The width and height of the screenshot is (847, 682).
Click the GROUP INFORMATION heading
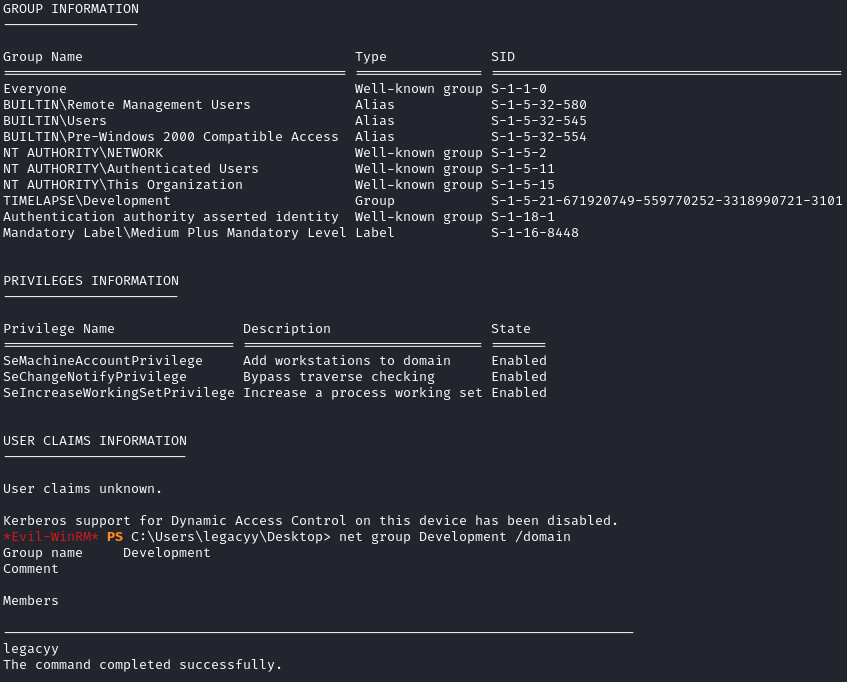pos(71,9)
